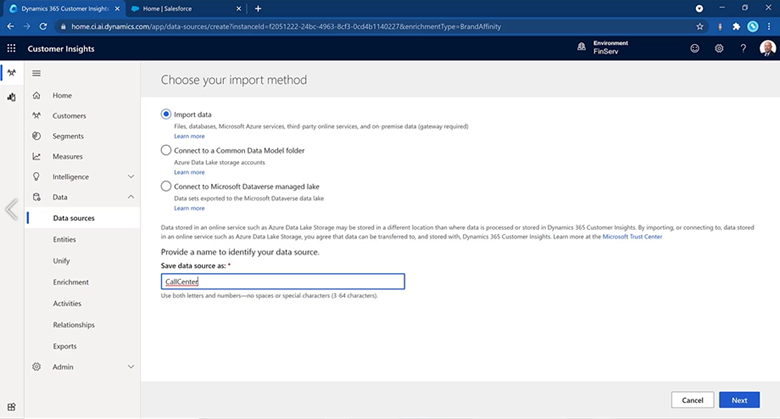Screen dimensions: 780x419
Task: Open the browser extensions puzzle icon
Action: pyautogui.click(x=736, y=26)
